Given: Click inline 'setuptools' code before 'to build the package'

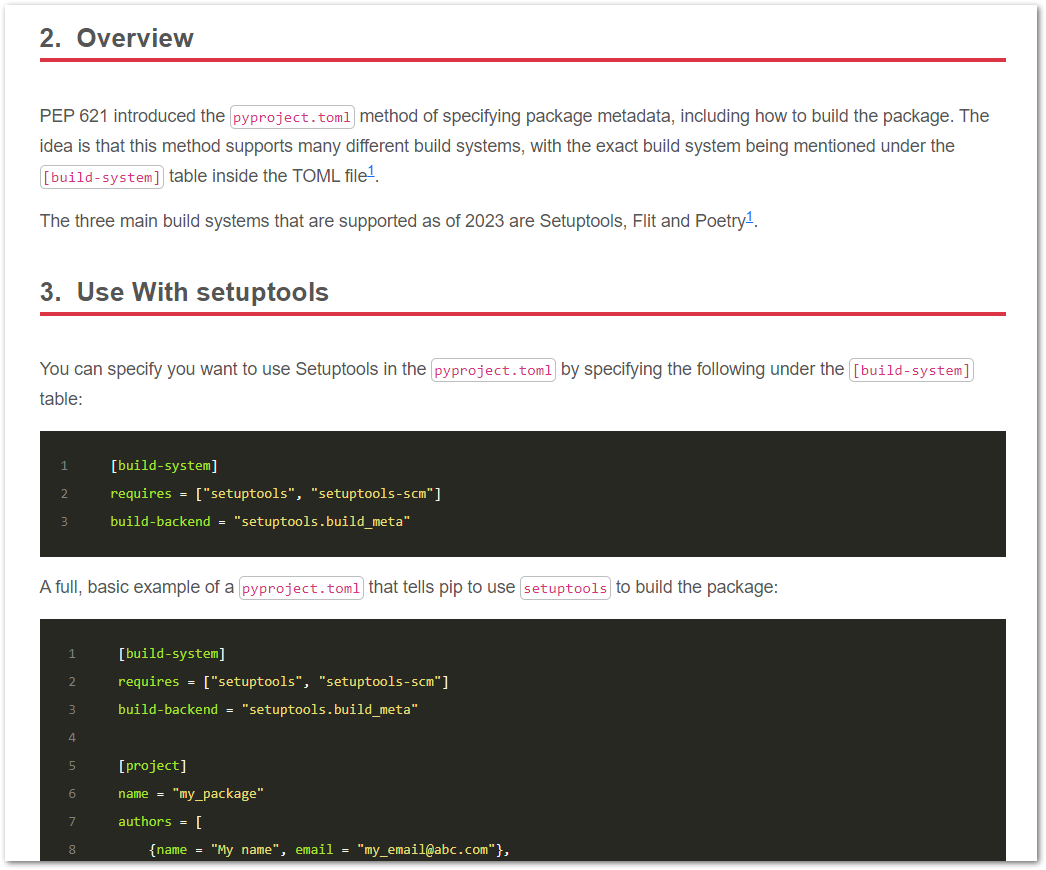Looking at the screenshot, I should [565, 588].
